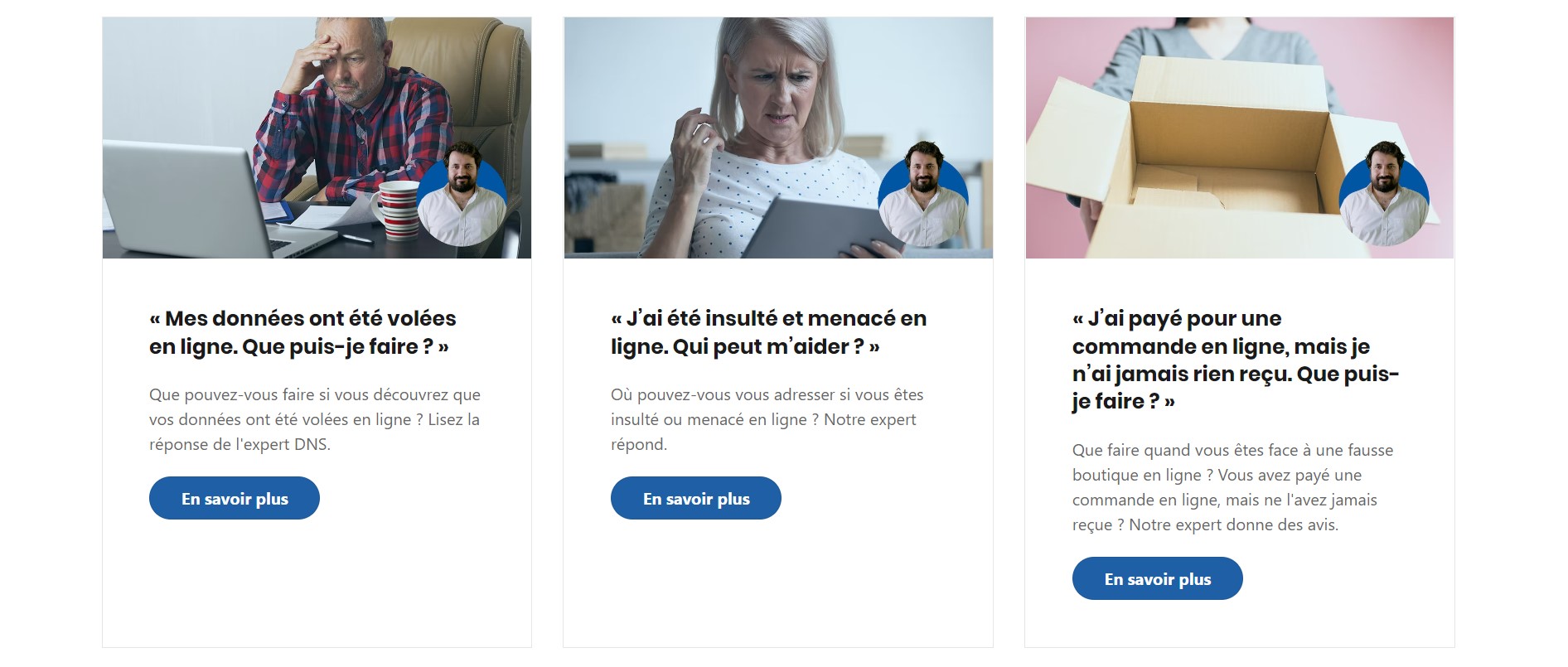Open the woman looking at tablet image

[778, 138]
